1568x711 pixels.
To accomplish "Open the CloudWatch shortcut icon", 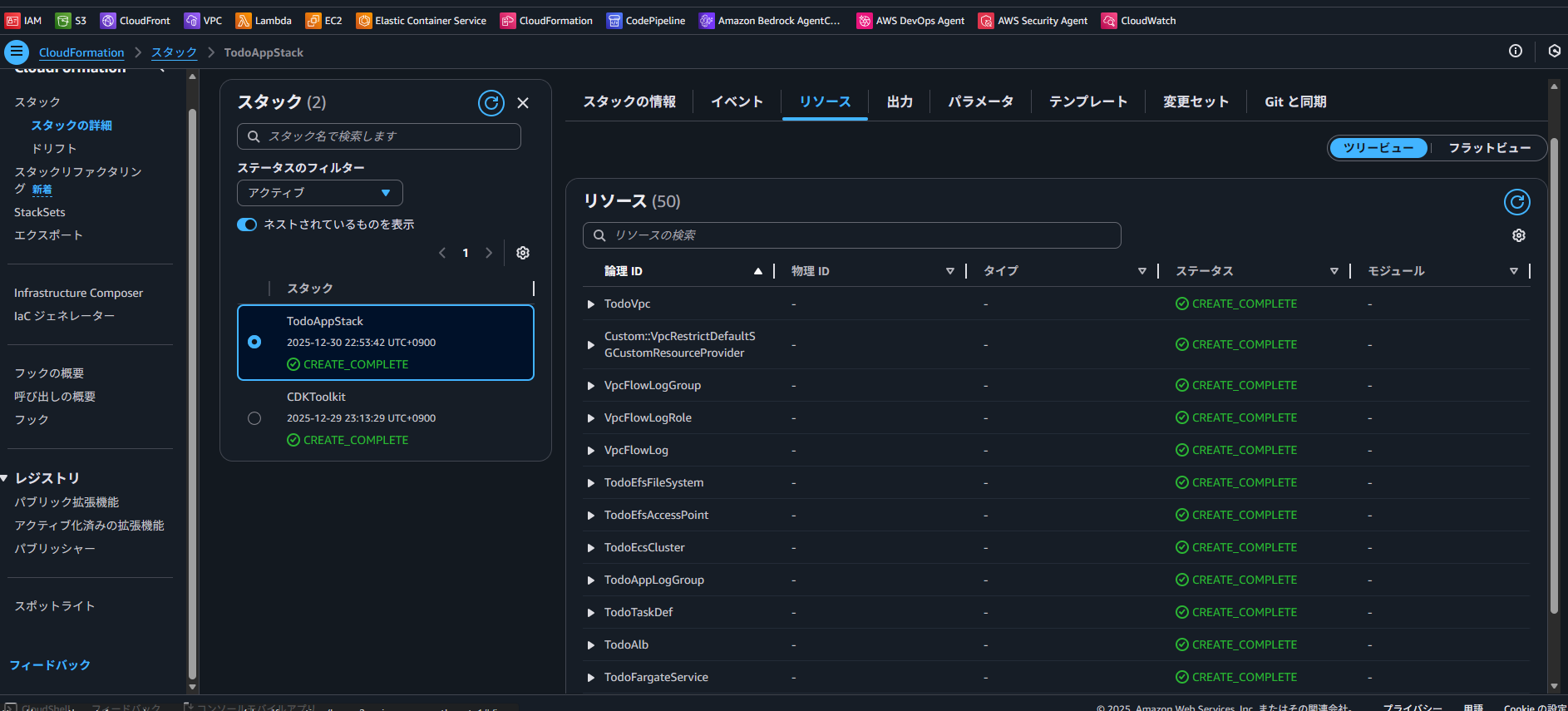I will pyautogui.click(x=1109, y=21).
